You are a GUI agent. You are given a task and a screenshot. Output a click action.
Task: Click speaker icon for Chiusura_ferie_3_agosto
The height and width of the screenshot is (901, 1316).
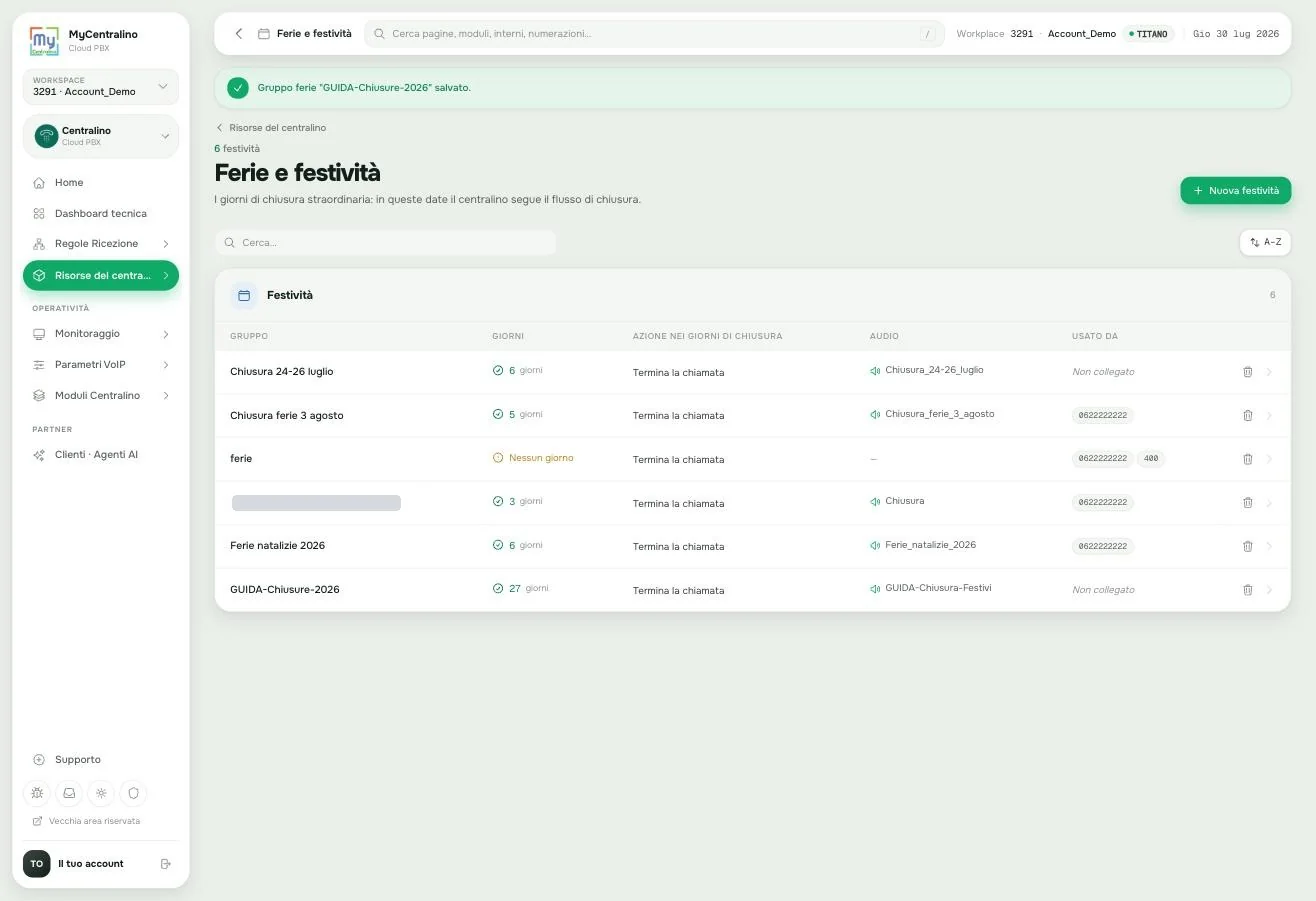pos(875,414)
